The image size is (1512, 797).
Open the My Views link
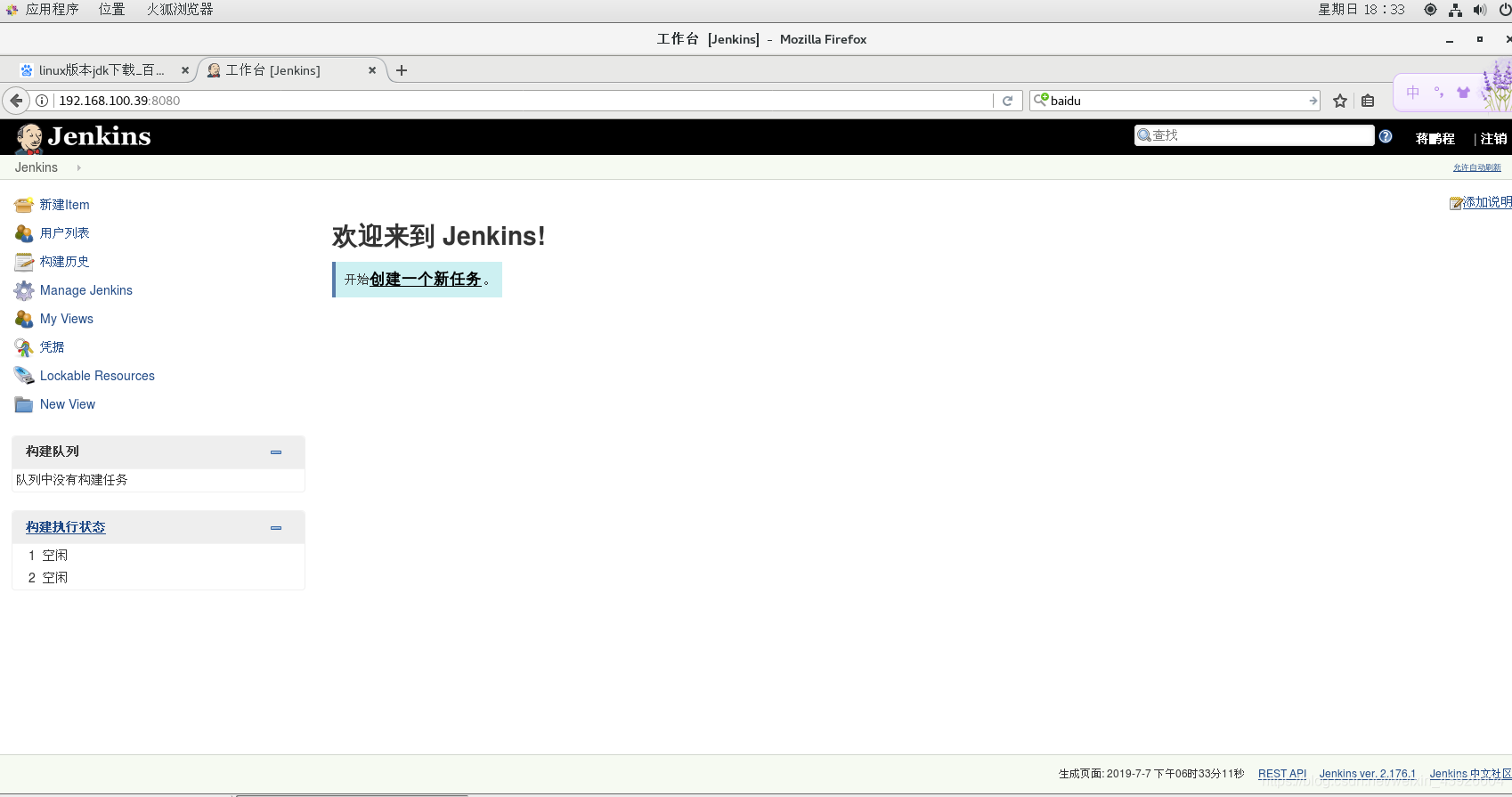pos(67,319)
